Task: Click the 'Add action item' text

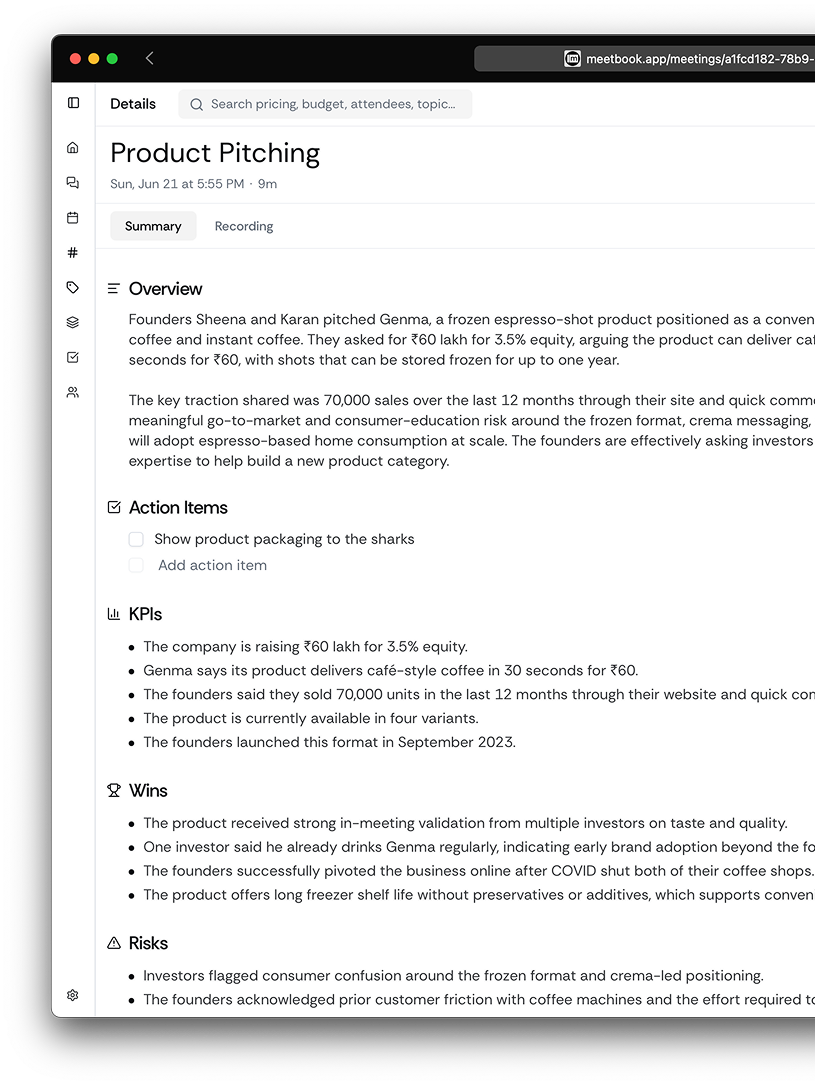Action: click(212, 565)
